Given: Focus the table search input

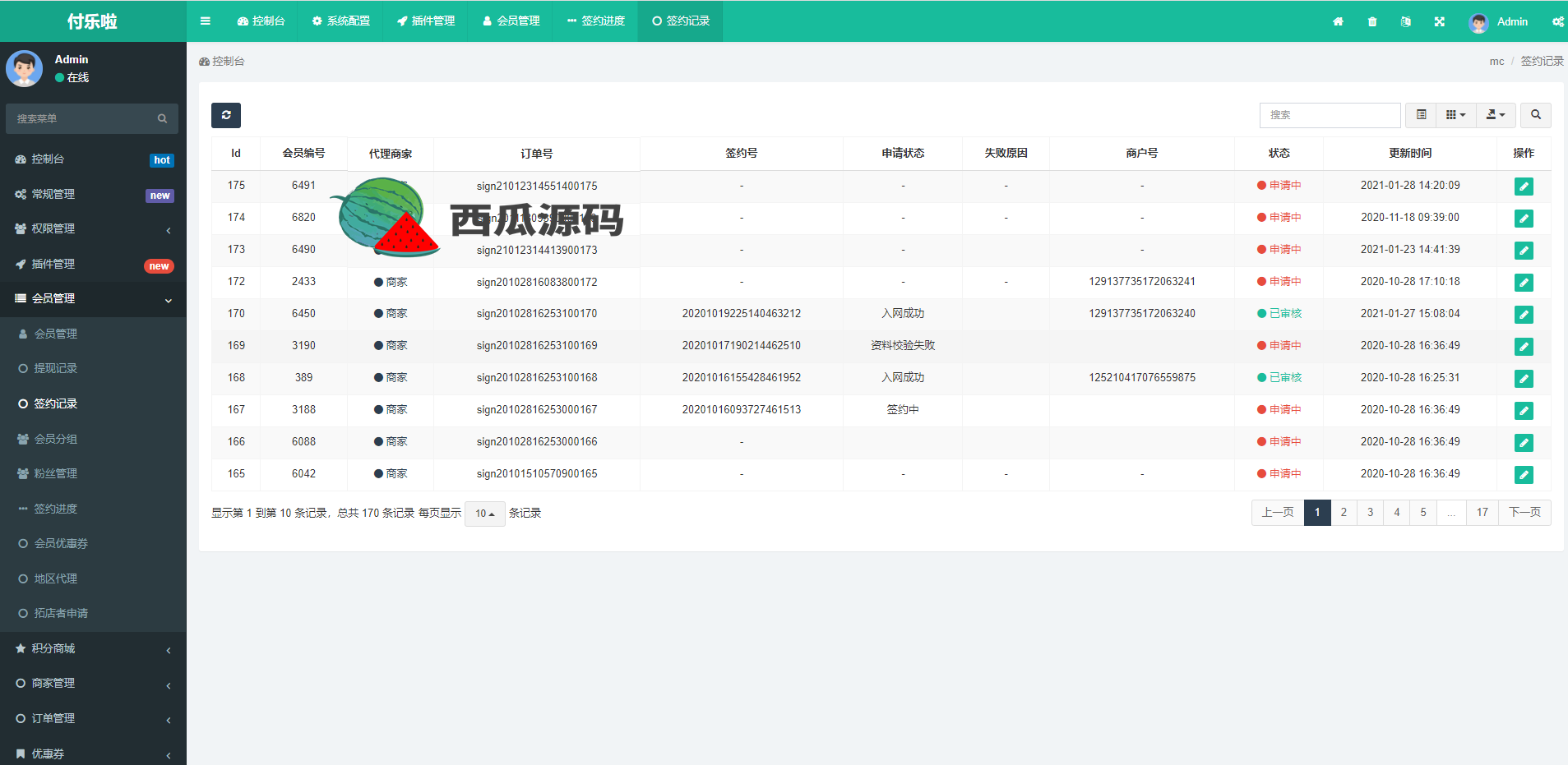Looking at the screenshot, I should [x=1330, y=115].
